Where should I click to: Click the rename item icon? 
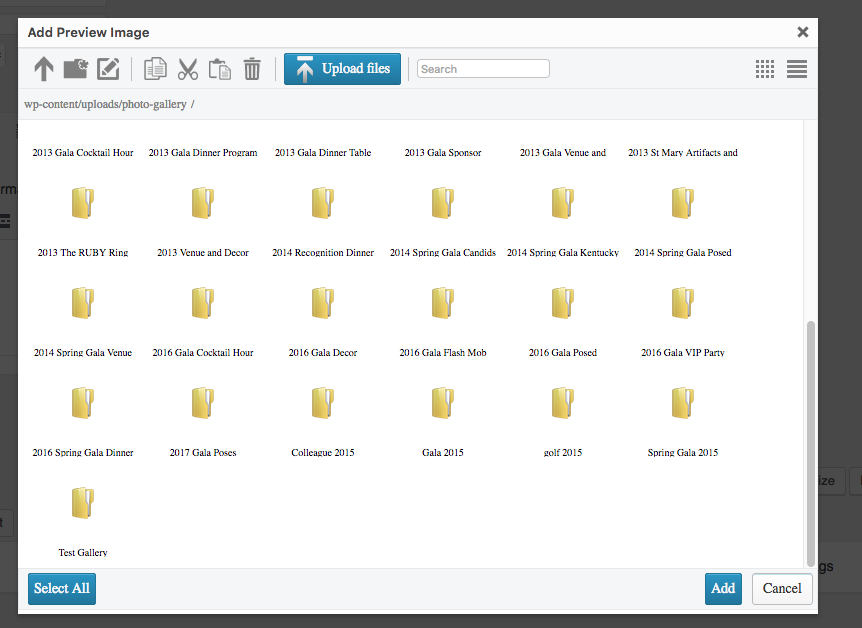[x=108, y=69]
